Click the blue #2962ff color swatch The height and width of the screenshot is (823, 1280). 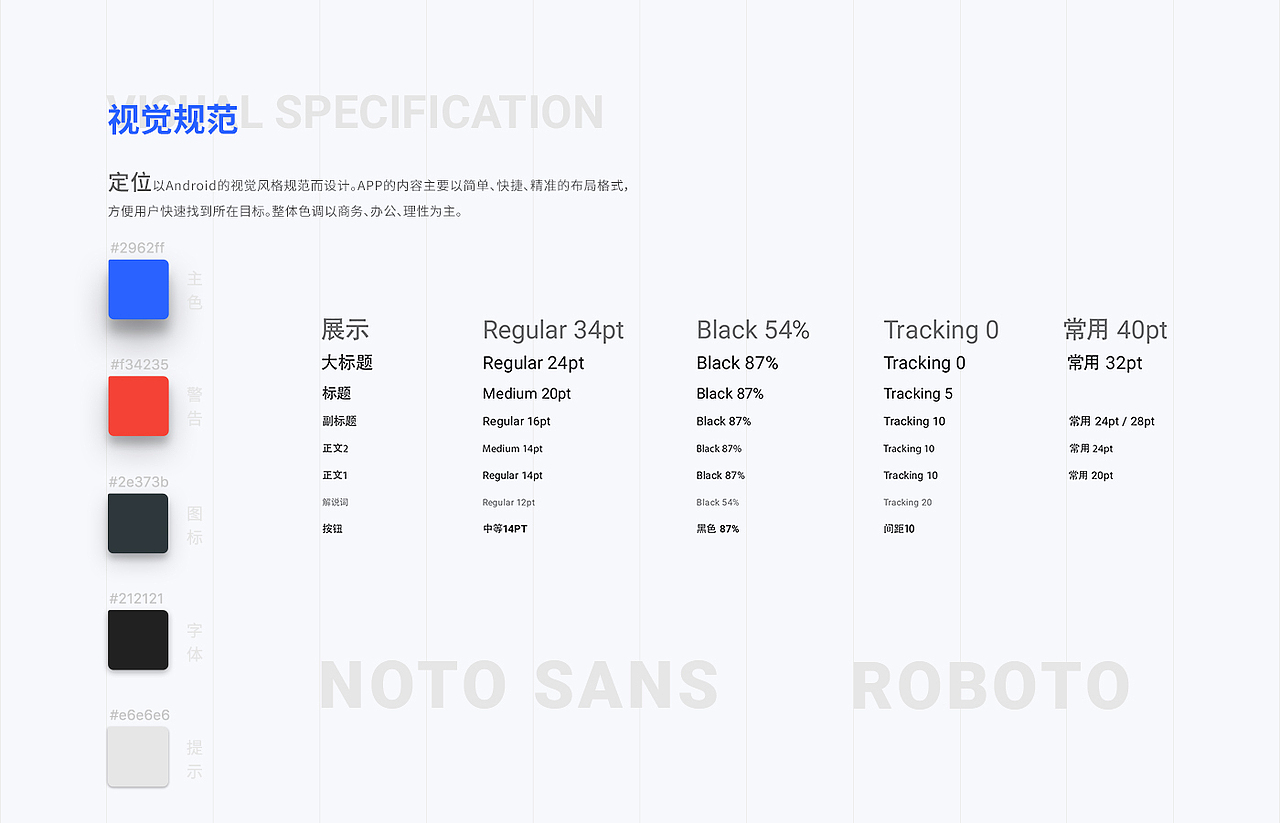[138, 289]
